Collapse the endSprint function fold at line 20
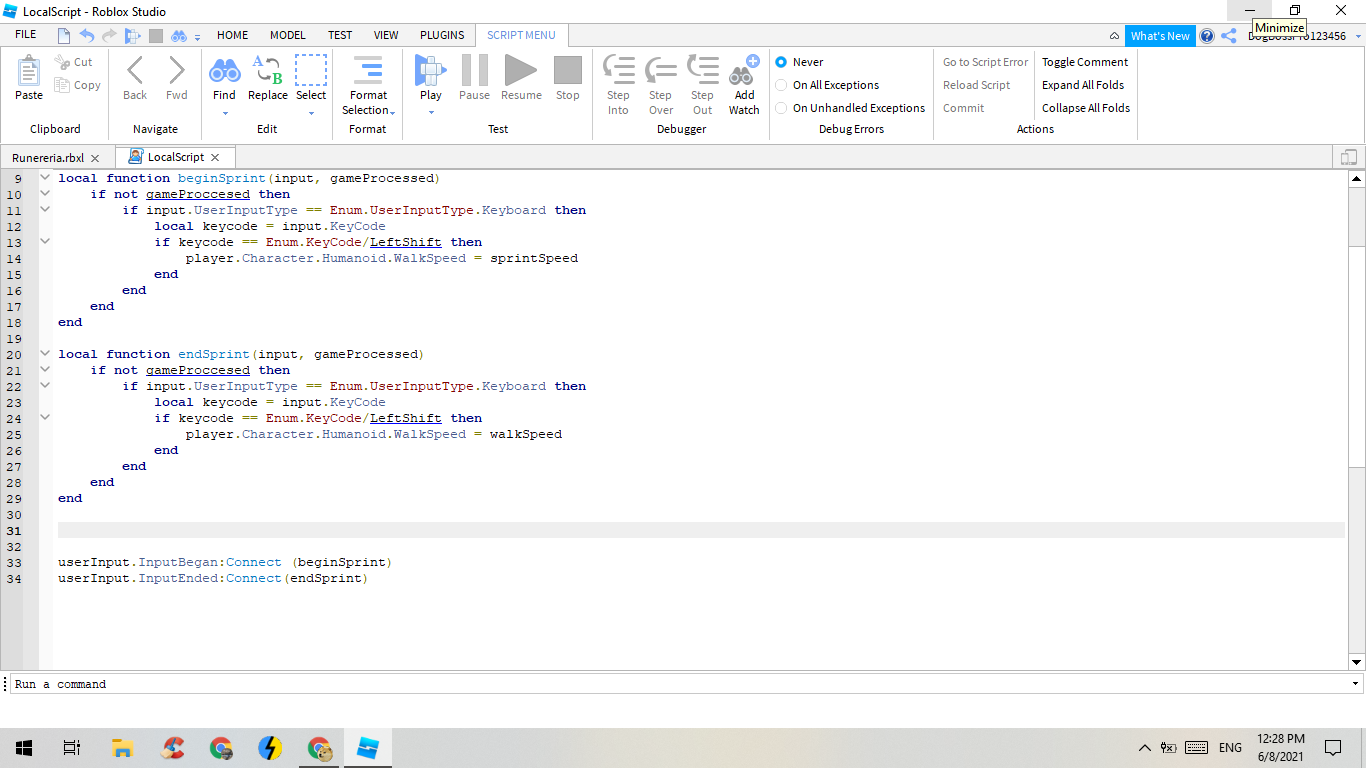 point(45,354)
